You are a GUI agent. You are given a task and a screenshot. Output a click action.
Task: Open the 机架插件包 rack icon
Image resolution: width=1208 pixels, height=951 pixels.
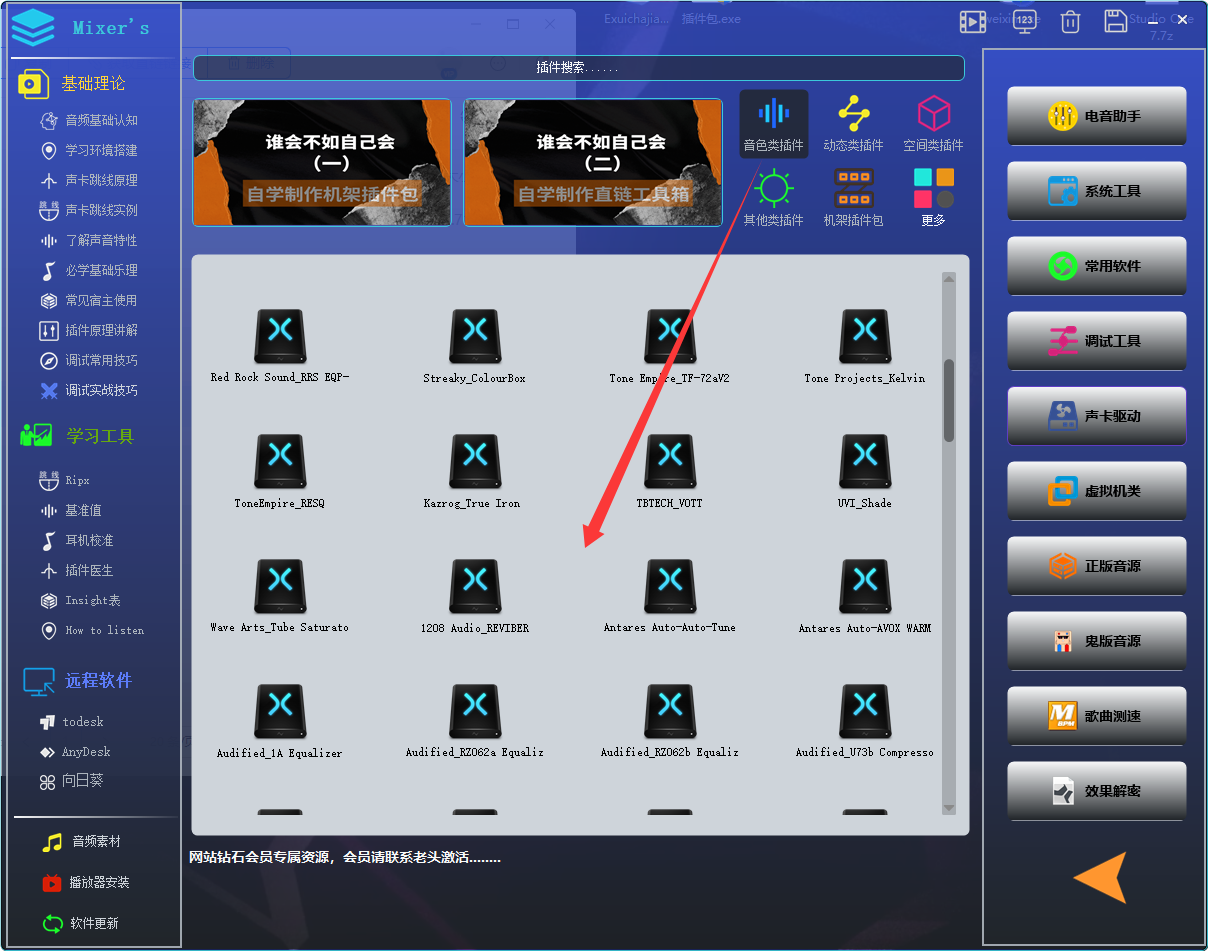pyautogui.click(x=853, y=188)
